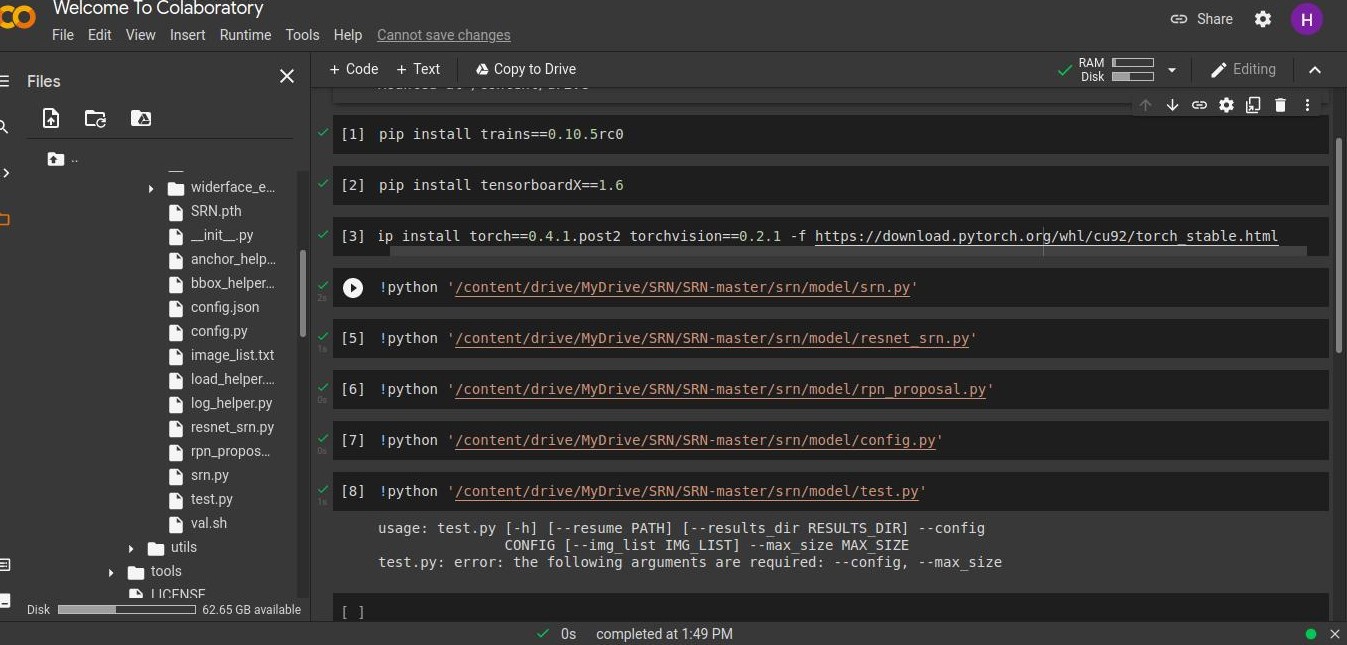Click the resnet_srn.py path in cell 5
Screen dimensions: 1347x645
pos(712,339)
